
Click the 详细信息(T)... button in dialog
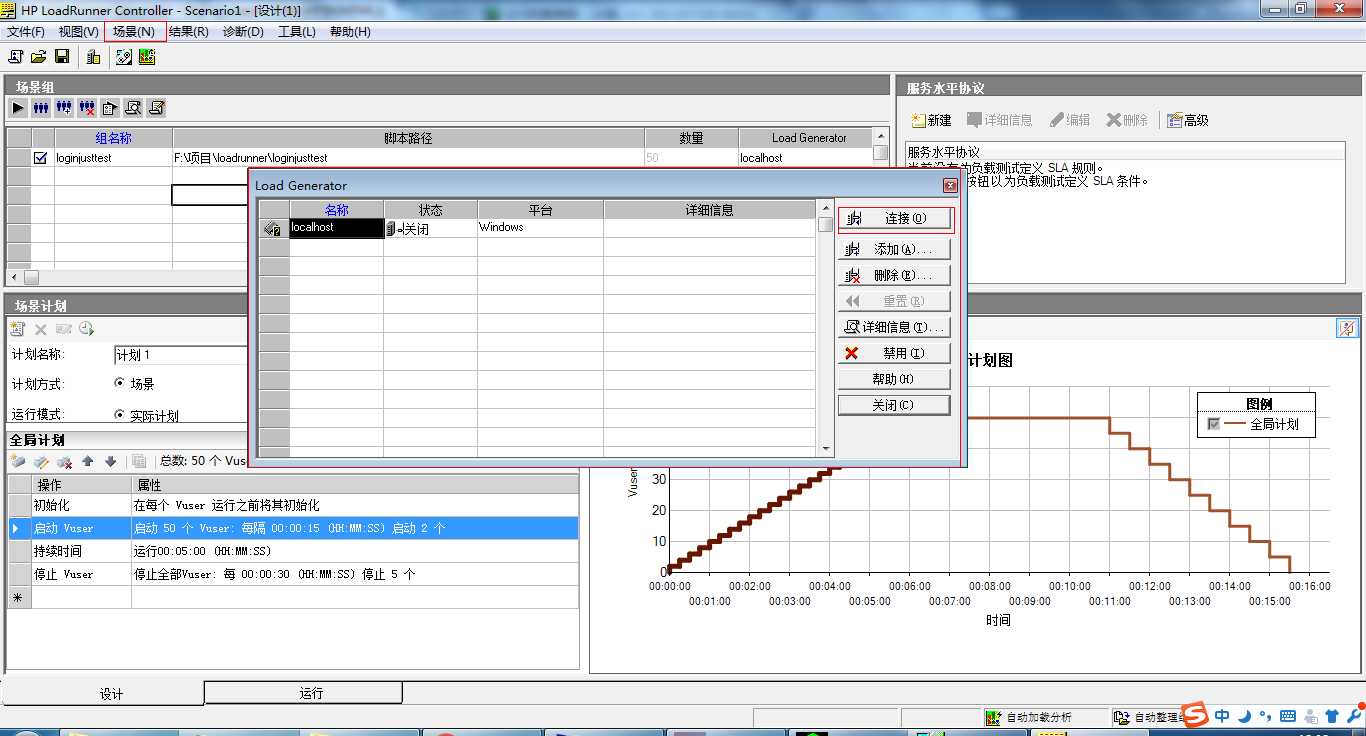(894, 327)
